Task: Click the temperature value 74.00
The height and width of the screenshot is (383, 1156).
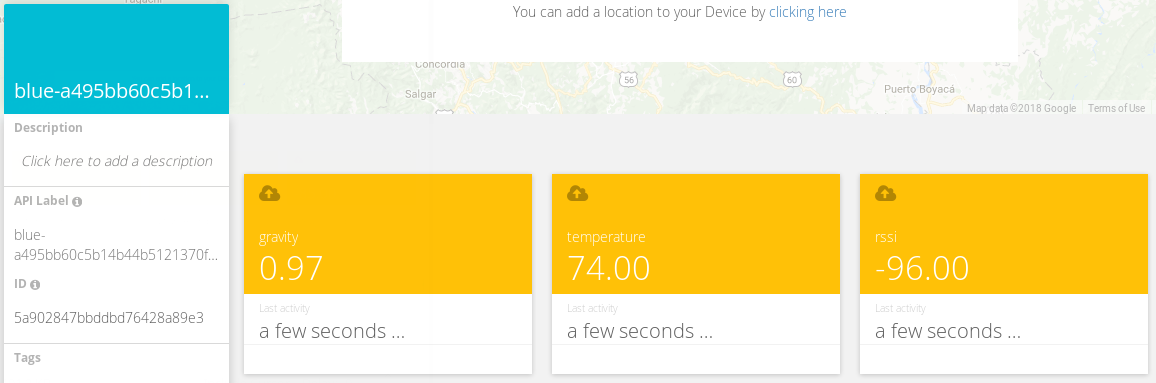Action: (608, 268)
